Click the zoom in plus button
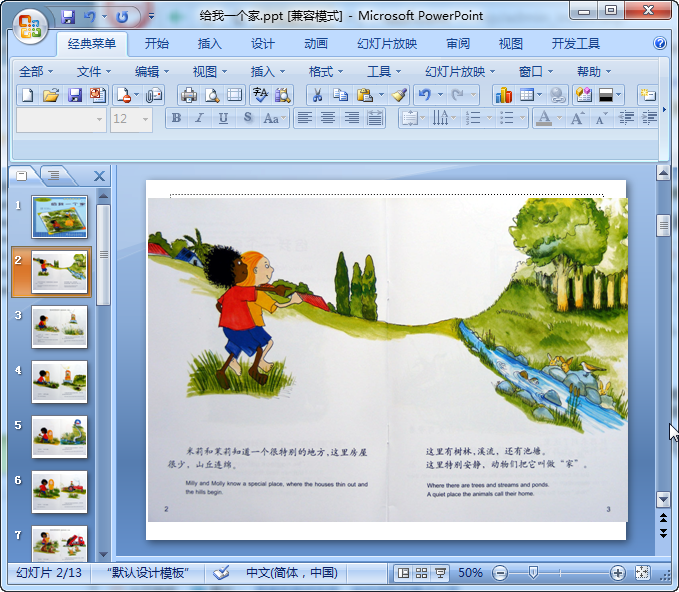 (618, 573)
